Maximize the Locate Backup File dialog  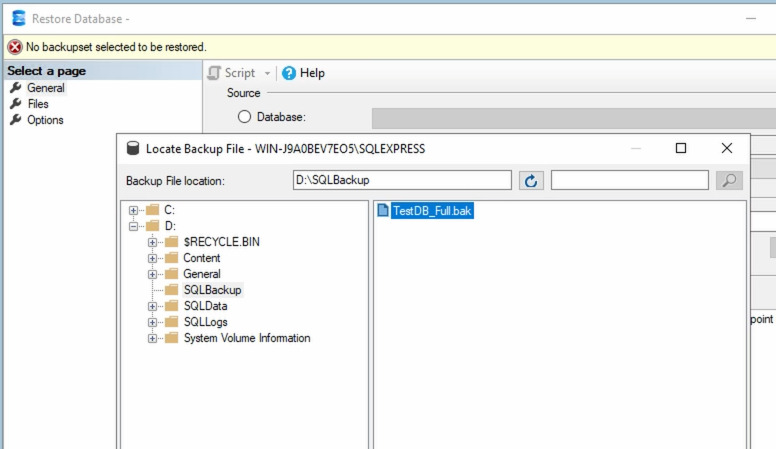pyautogui.click(x=681, y=148)
